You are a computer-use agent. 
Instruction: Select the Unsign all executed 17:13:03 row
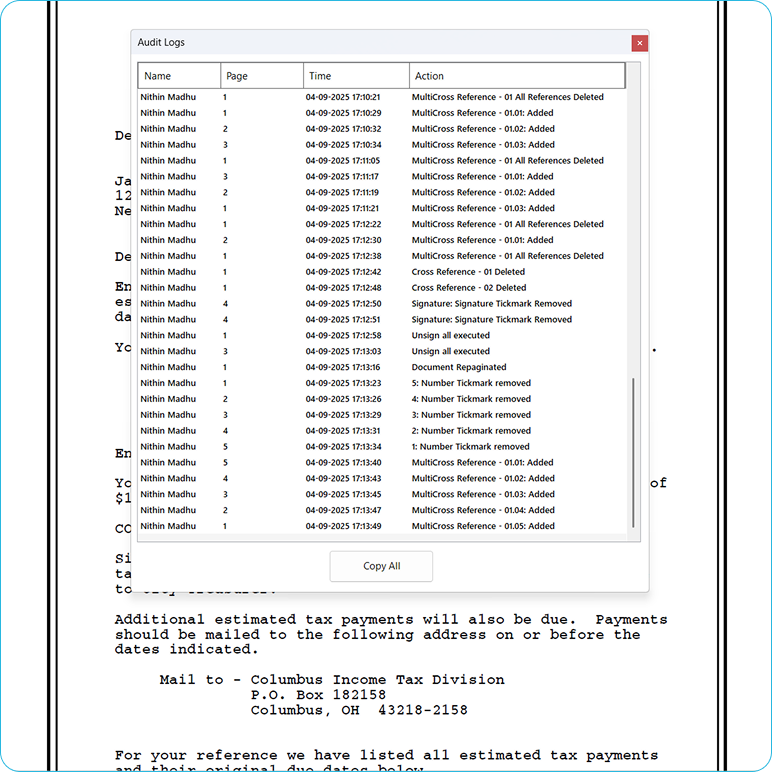(x=451, y=351)
